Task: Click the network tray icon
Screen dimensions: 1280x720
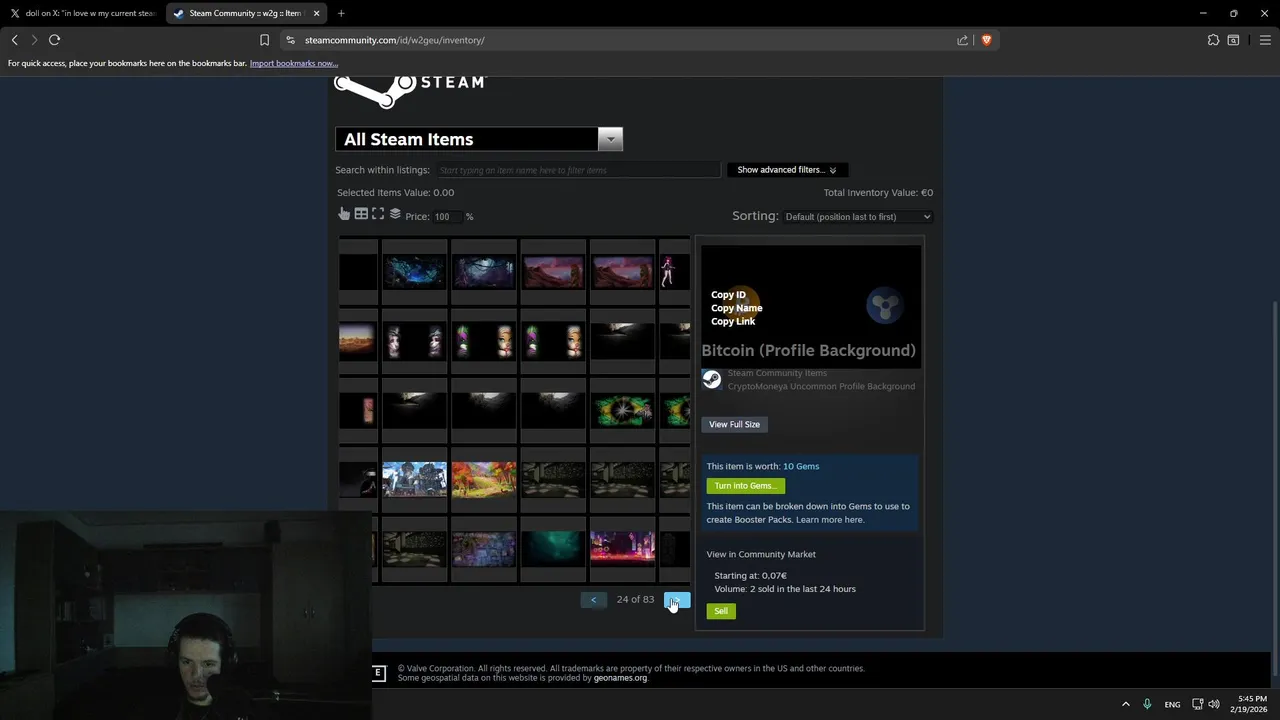Action: pos(1195,704)
